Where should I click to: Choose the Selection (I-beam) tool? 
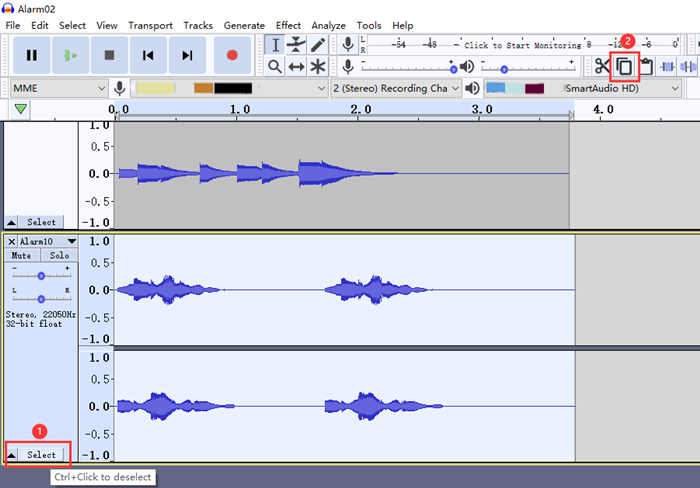pos(275,45)
